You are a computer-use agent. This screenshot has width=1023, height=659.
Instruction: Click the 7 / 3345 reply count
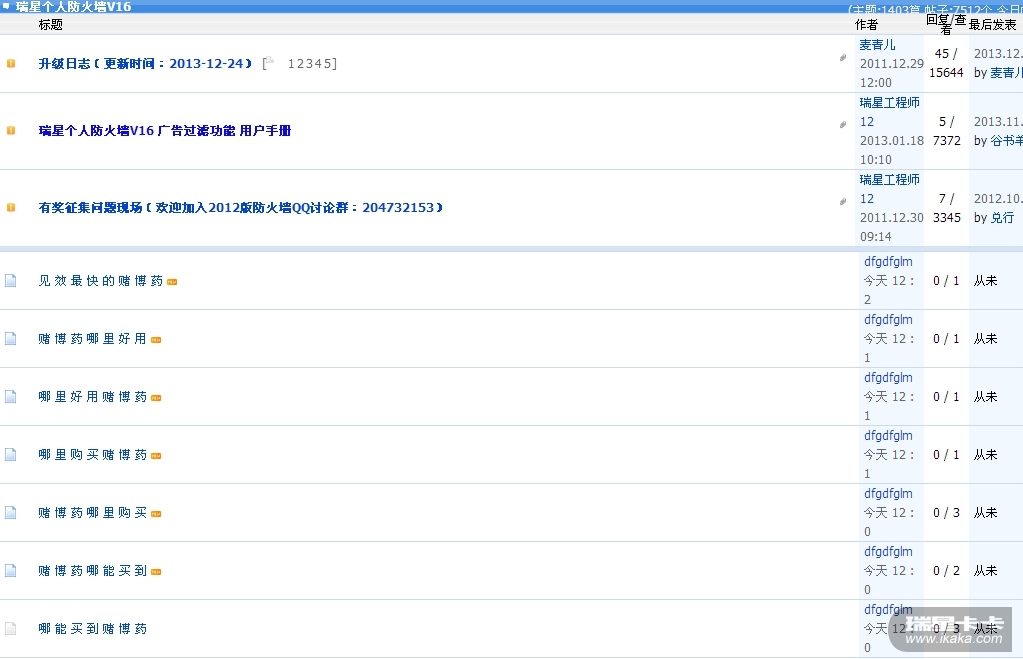click(947, 208)
